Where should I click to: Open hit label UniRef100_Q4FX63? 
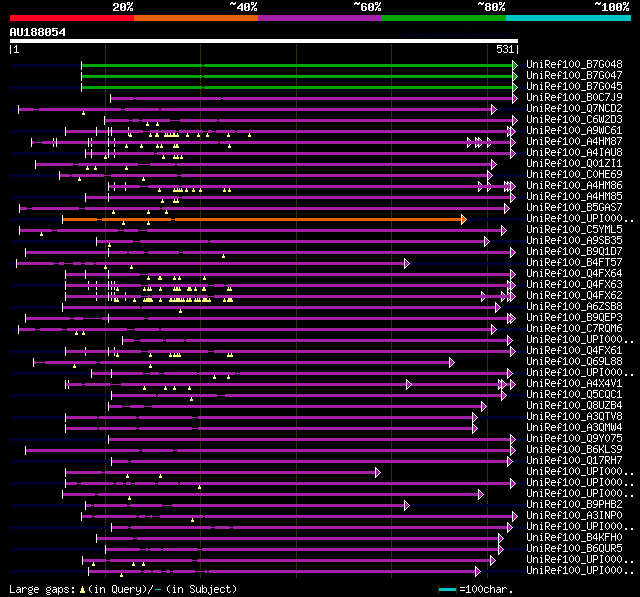tap(574, 285)
